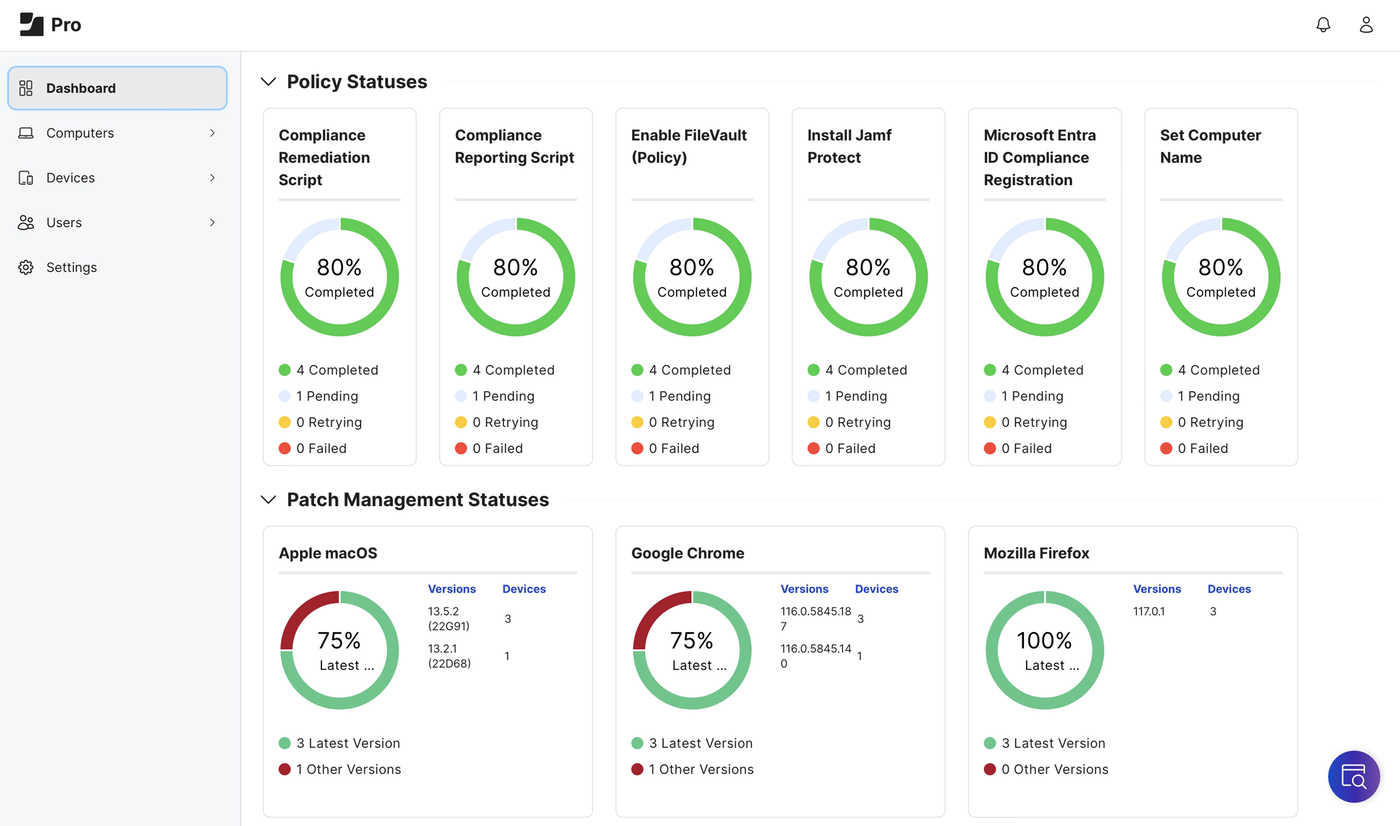Click the Apple macOS patch title
Viewport: 1400px width, 826px height.
click(328, 553)
